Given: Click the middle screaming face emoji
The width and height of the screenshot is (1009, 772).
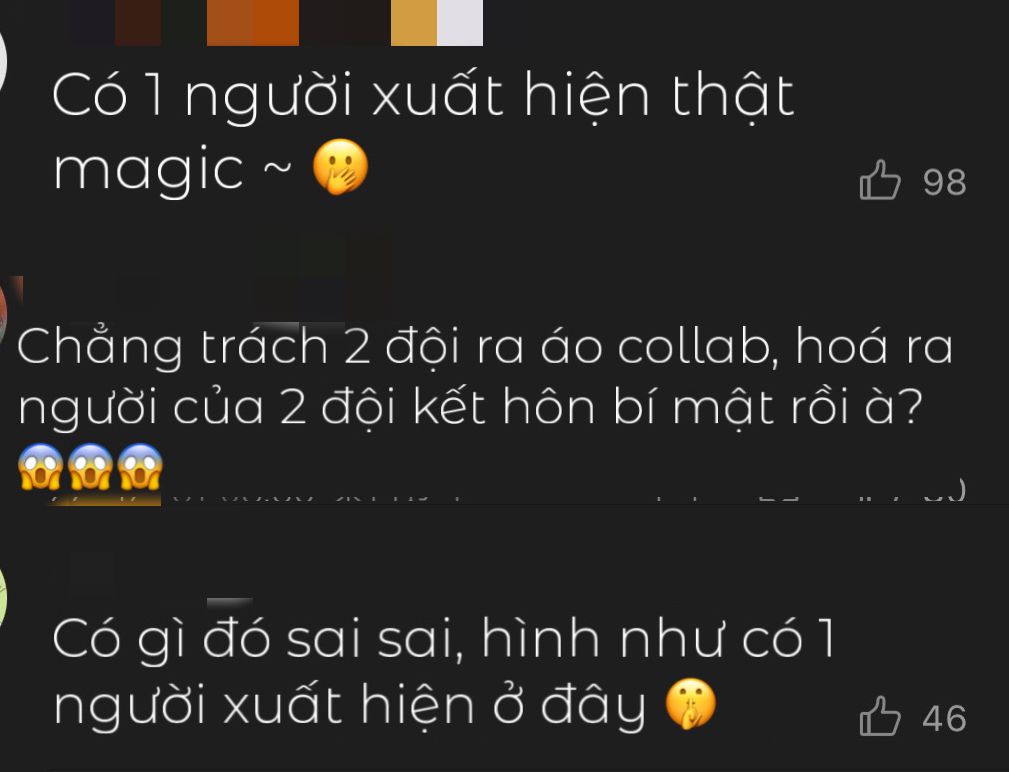Looking at the screenshot, I should pyautogui.click(x=90, y=466).
